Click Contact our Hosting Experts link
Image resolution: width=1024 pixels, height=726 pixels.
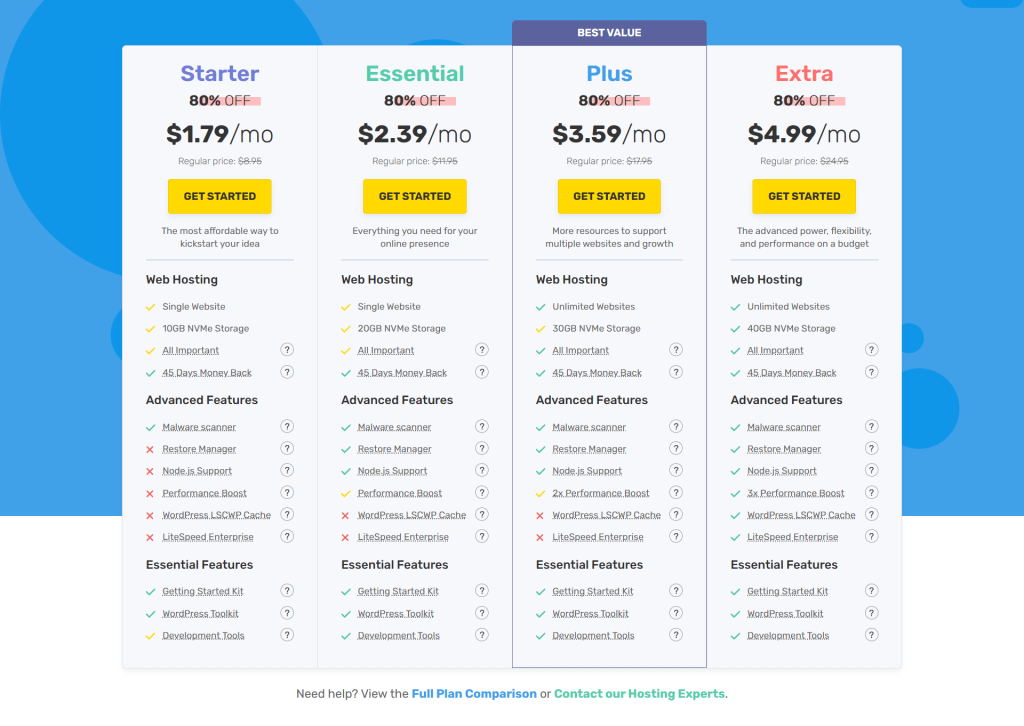pyautogui.click(x=640, y=694)
